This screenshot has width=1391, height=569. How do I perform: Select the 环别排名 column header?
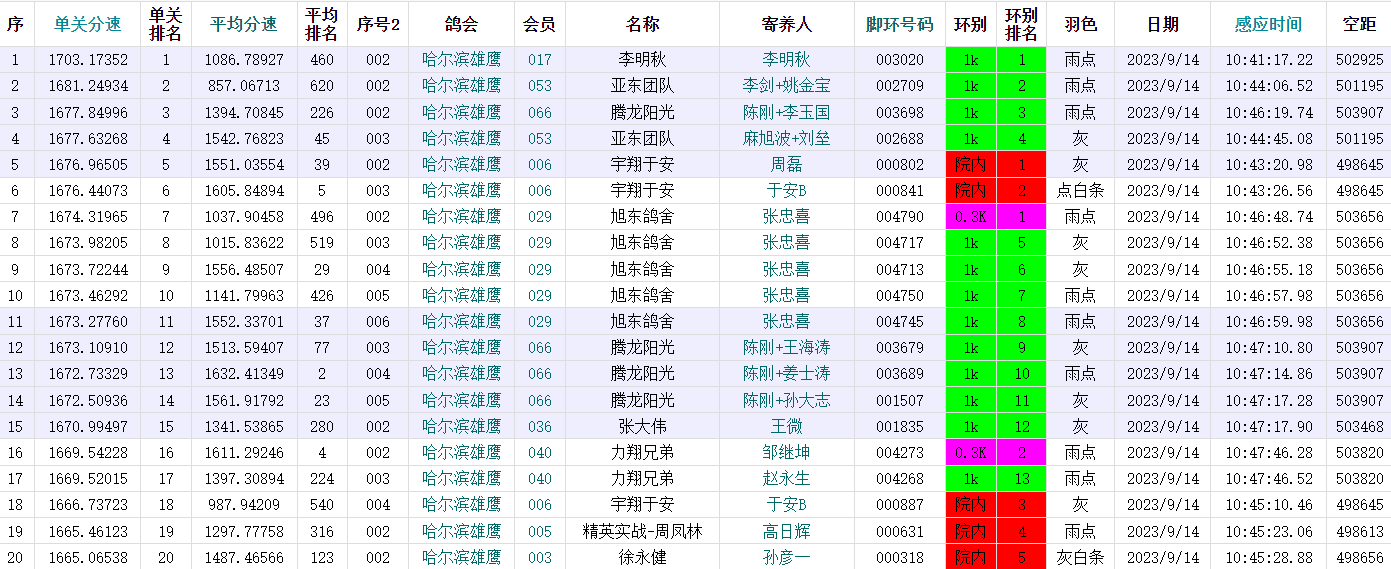coord(1021,24)
